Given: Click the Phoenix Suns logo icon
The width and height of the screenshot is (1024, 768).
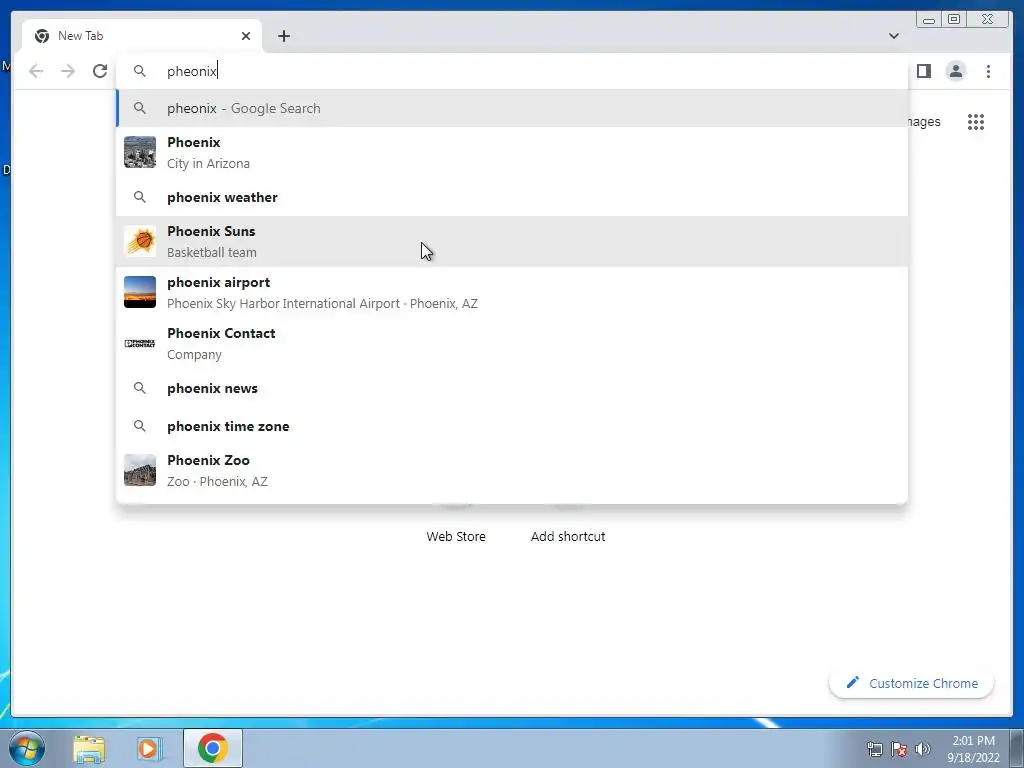Looking at the screenshot, I should [x=140, y=241].
